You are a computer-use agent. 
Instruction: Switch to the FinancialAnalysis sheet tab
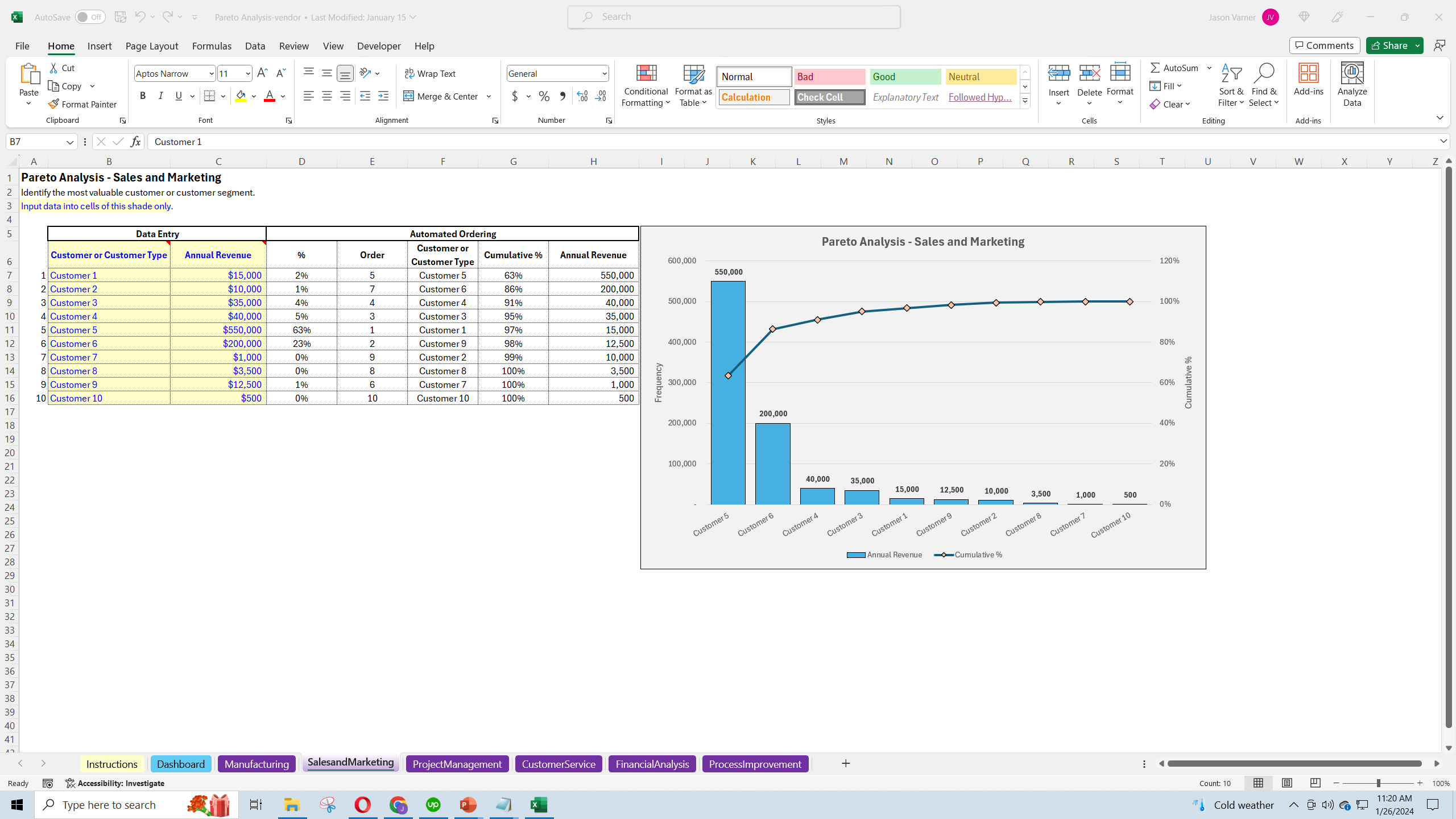652,764
